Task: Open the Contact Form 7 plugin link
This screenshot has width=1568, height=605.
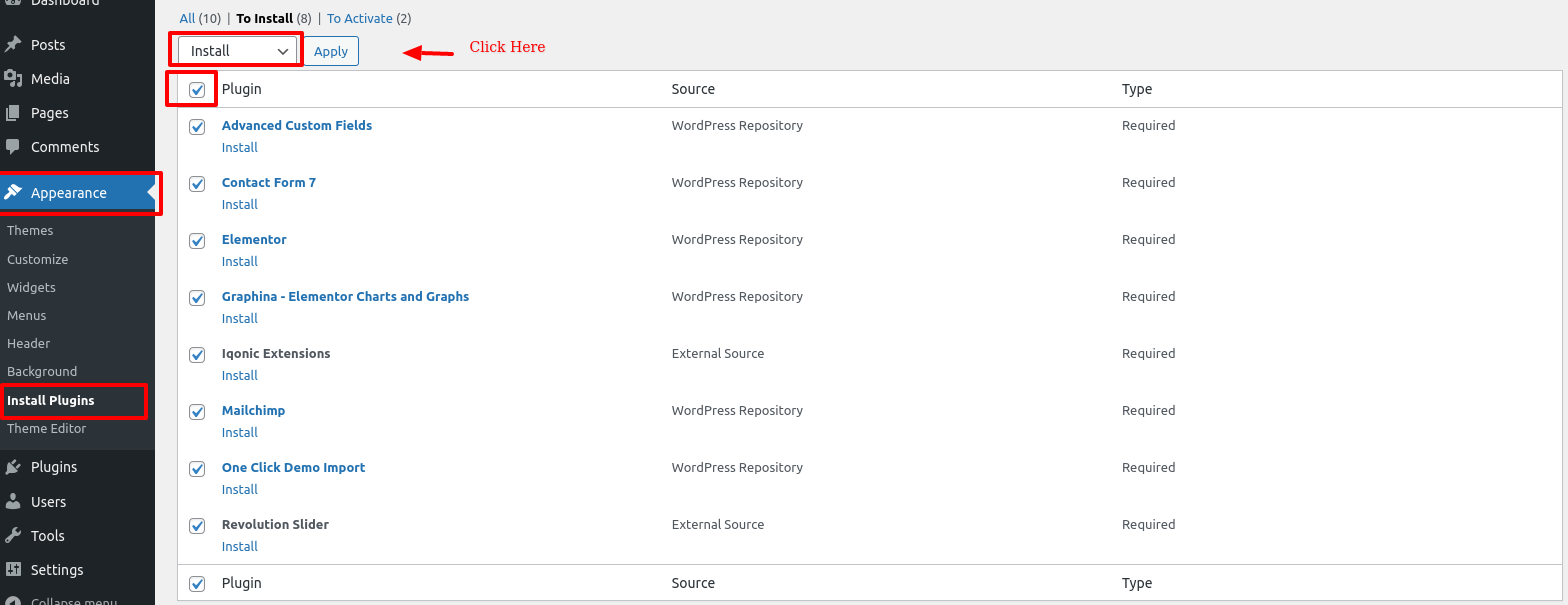Action: pos(269,182)
